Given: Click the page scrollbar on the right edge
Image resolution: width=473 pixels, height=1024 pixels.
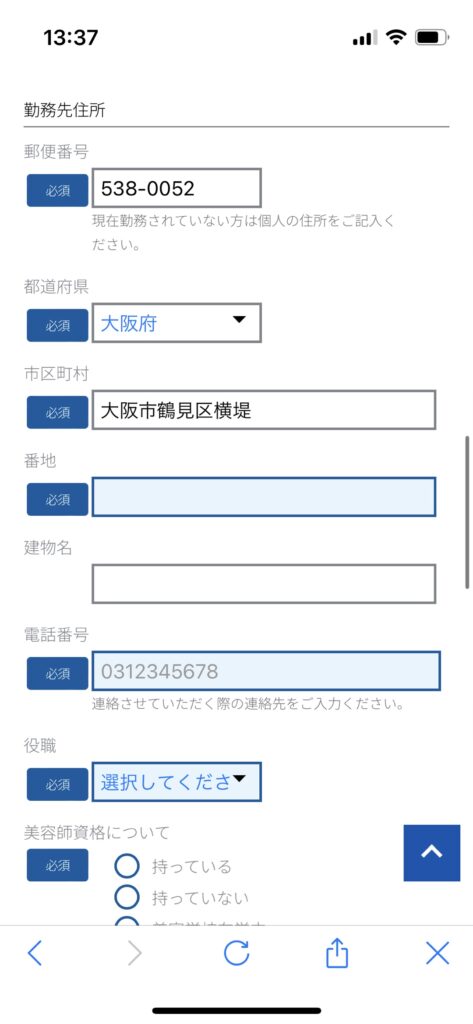Looking at the screenshot, I should (467, 513).
